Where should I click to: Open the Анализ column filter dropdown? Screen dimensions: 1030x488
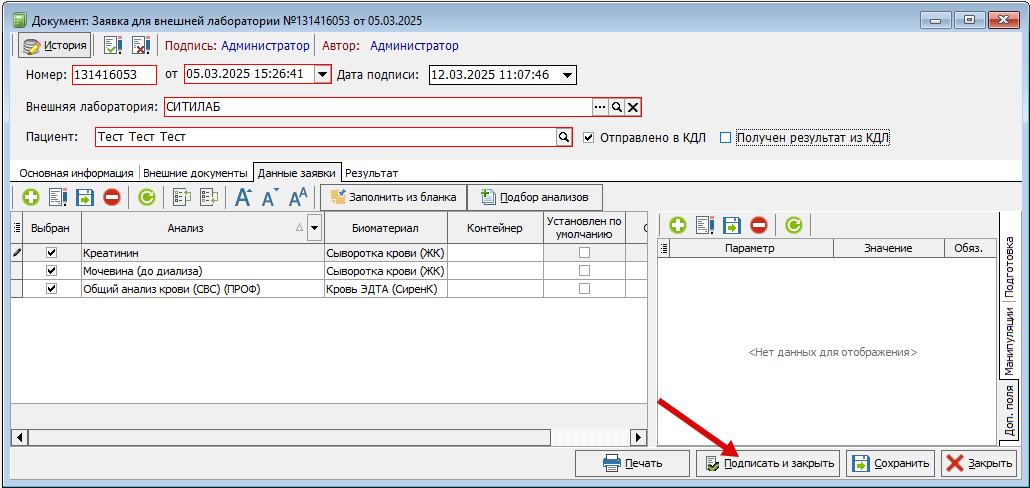pyautogui.click(x=315, y=229)
